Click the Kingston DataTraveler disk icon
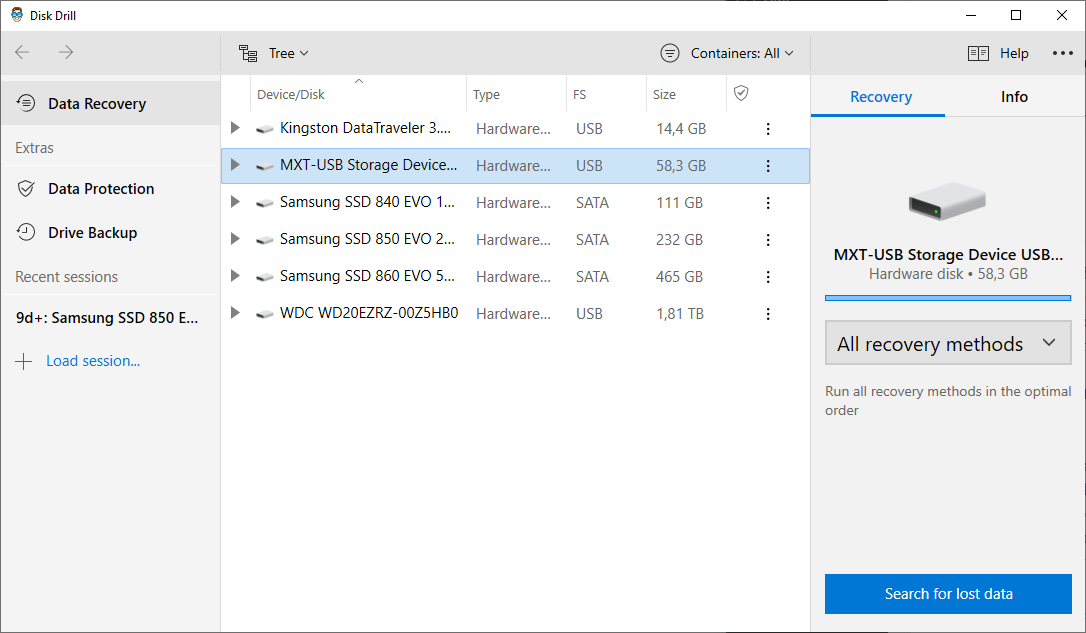1086x633 pixels. 264,130
